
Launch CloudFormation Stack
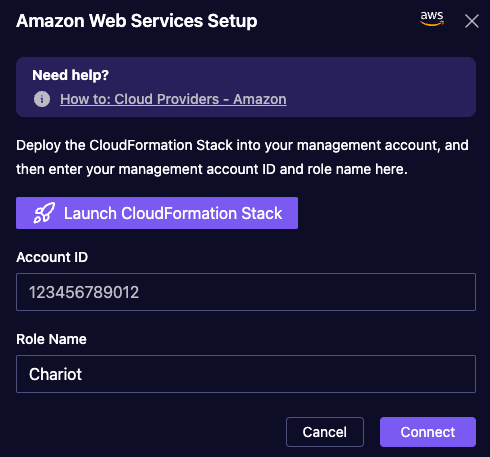157,213
